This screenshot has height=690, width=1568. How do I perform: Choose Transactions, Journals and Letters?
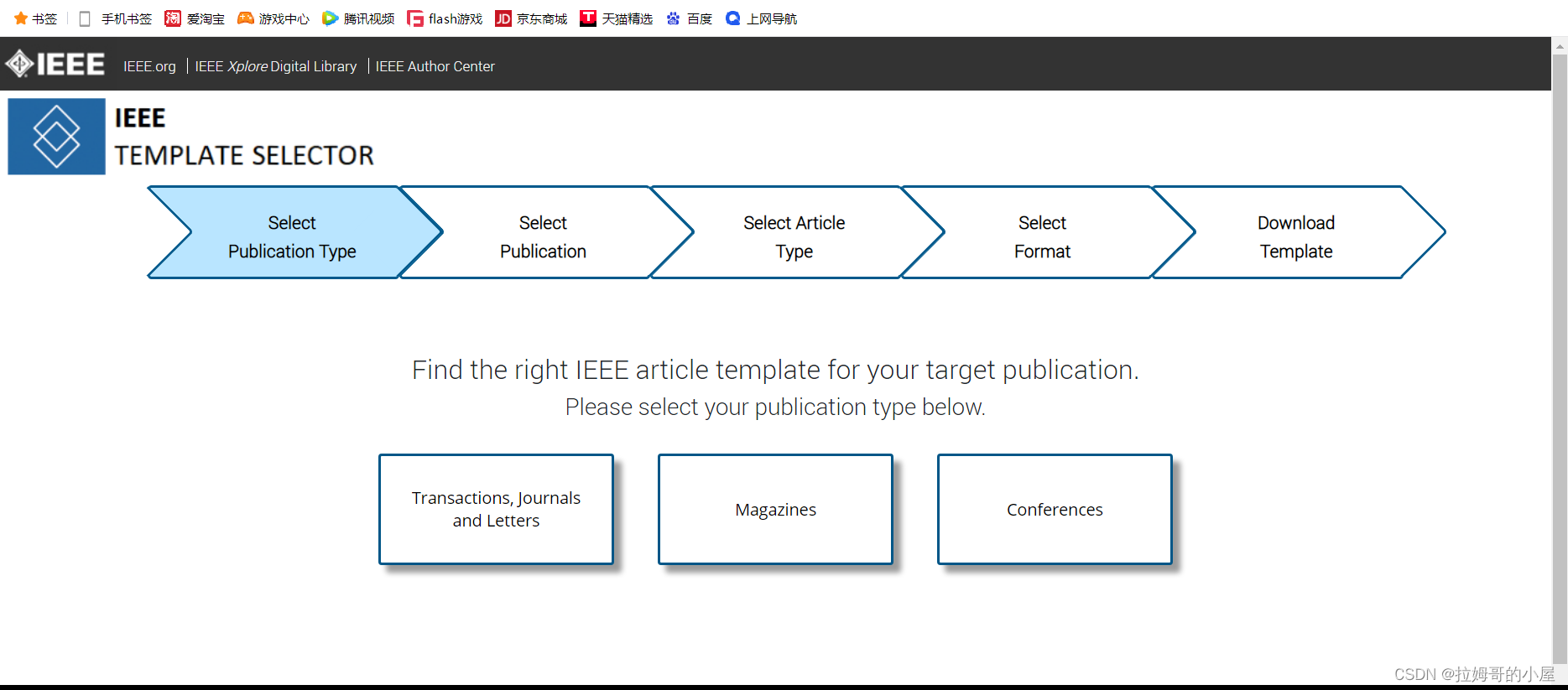click(496, 509)
